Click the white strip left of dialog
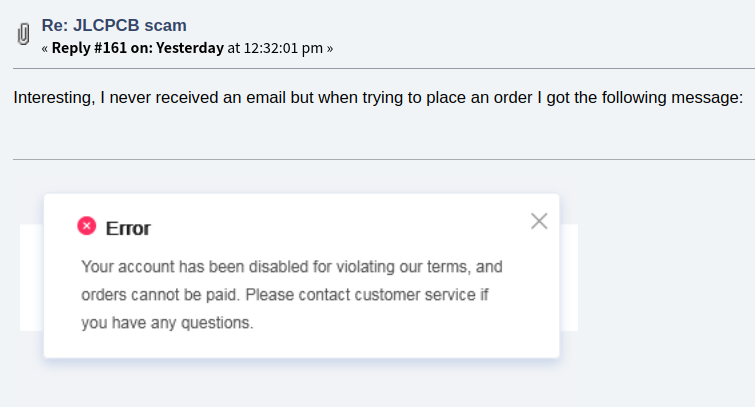Screen dimensions: 755x407 click(31, 278)
